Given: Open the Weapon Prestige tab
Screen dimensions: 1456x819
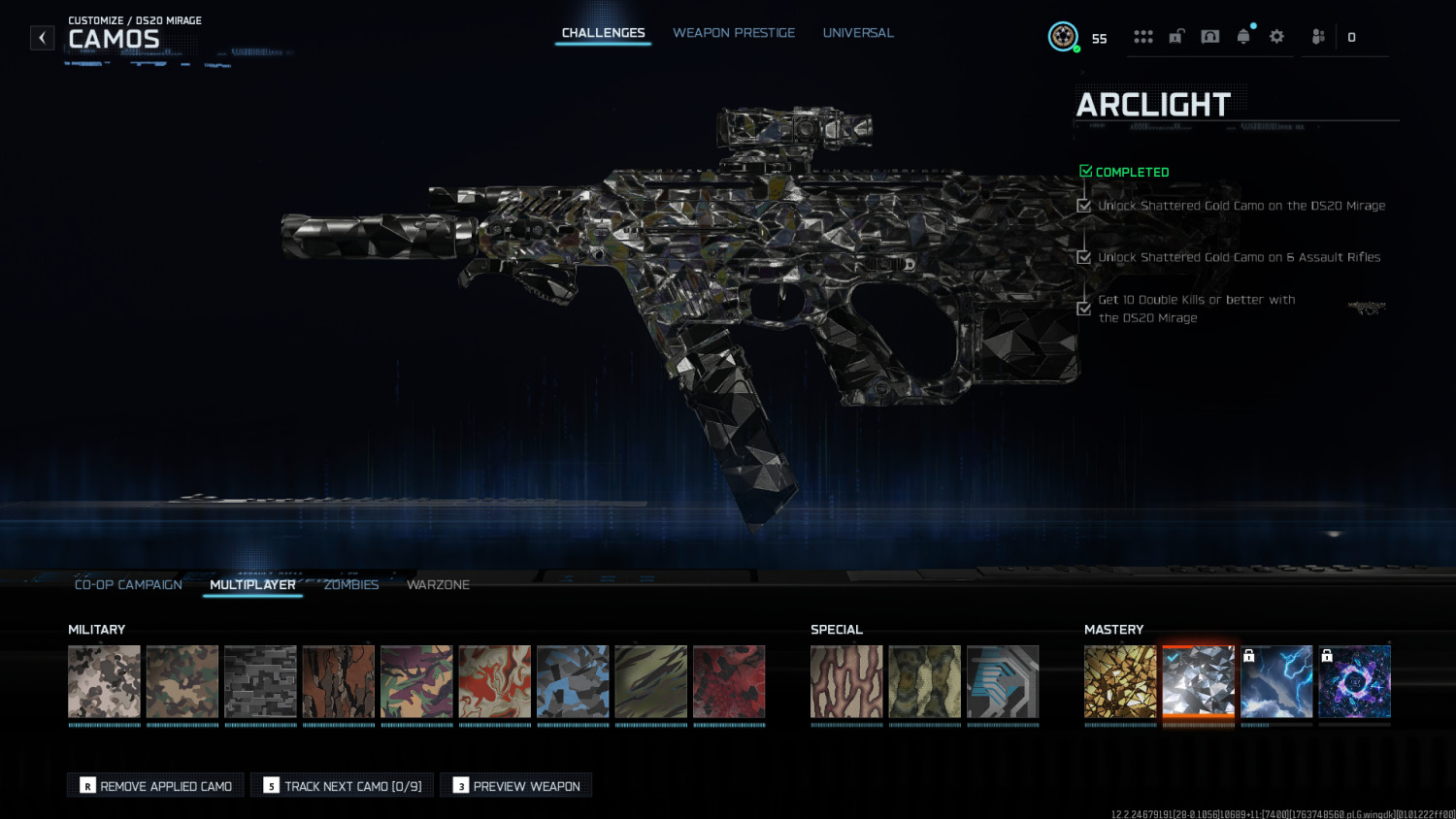Looking at the screenshot, I should (x=734, y=33).
